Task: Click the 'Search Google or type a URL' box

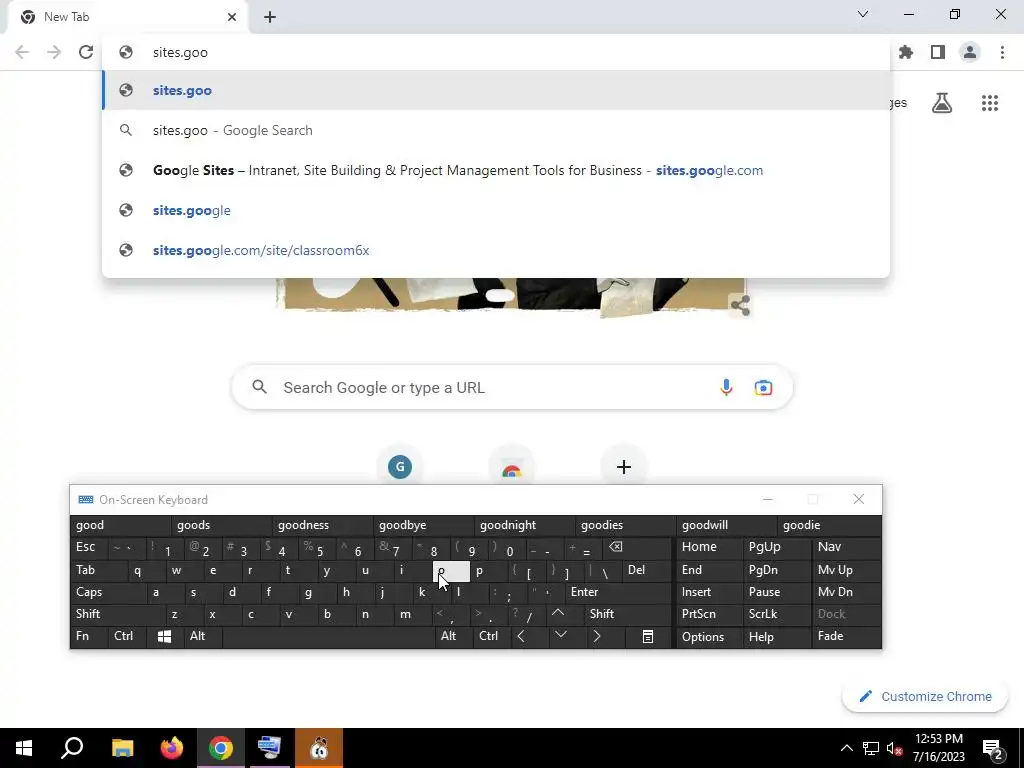Action: 512,387
